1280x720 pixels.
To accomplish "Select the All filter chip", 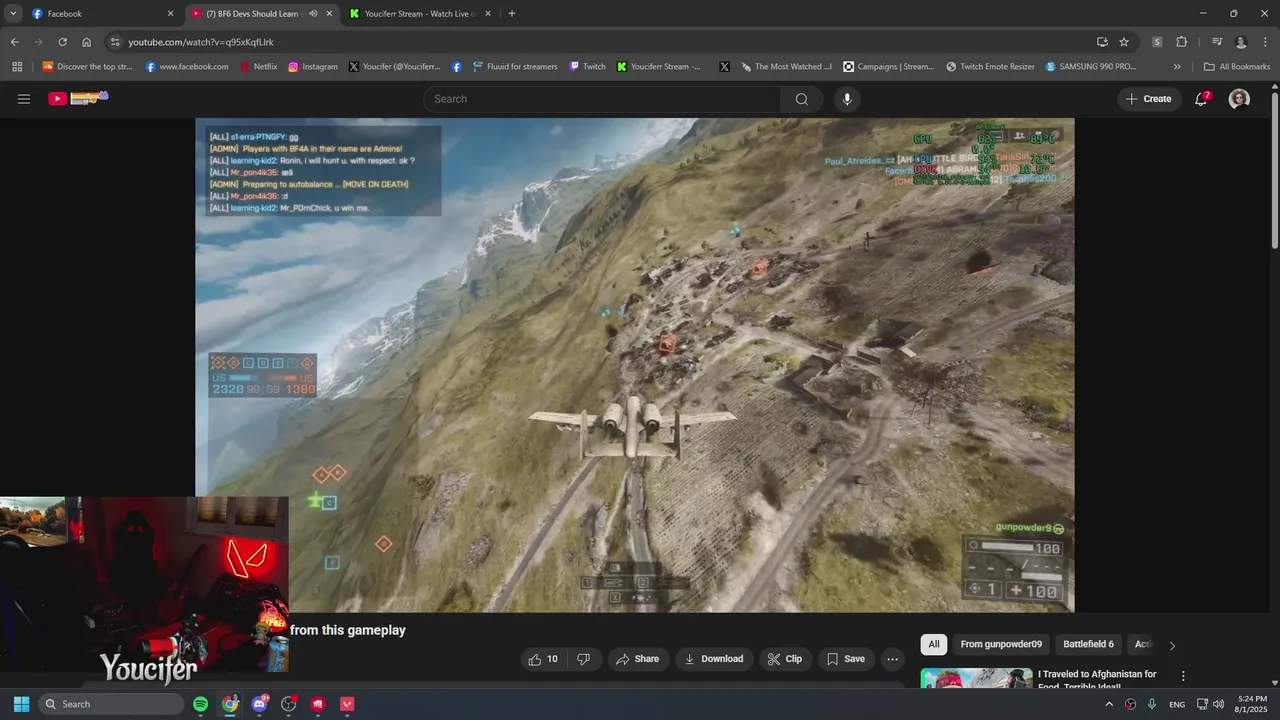I will [x=934, y=645].
